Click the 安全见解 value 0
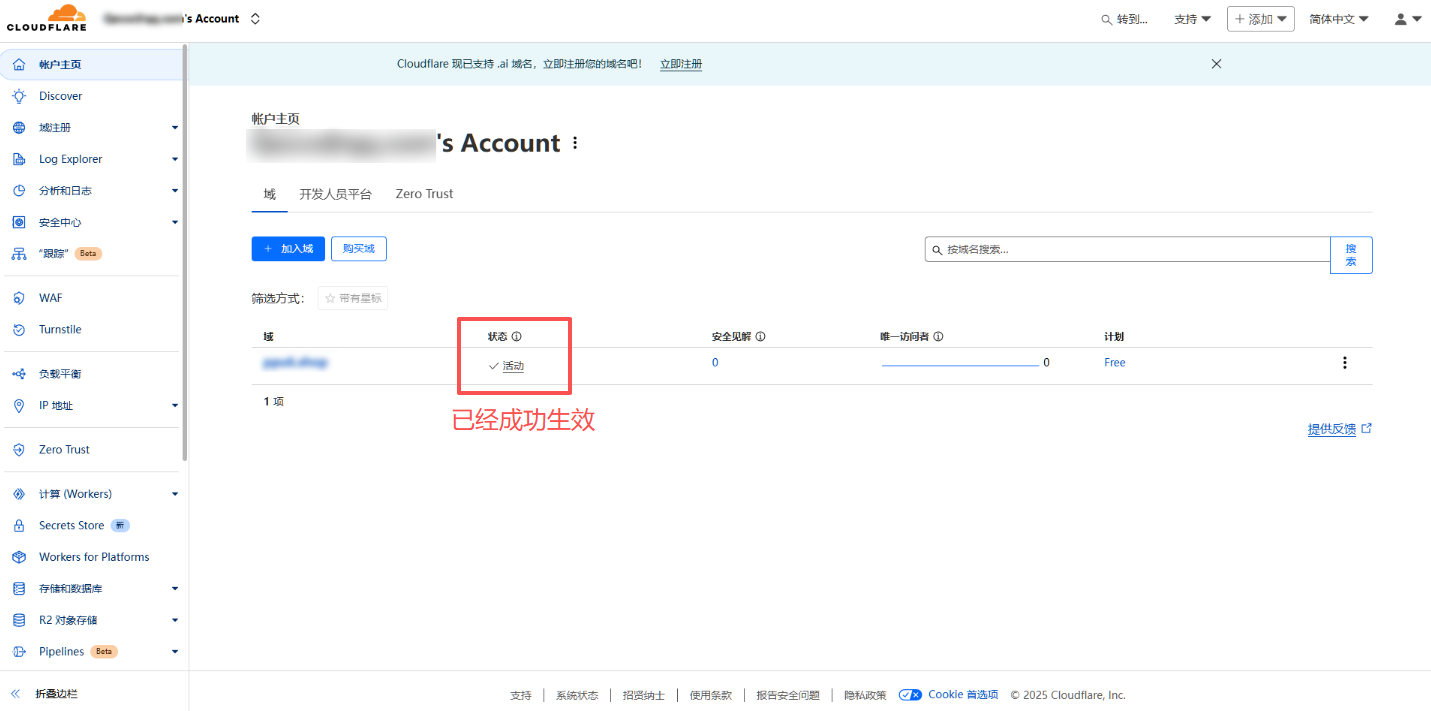Screen dimensions: 1431x711 coord(715,363)
